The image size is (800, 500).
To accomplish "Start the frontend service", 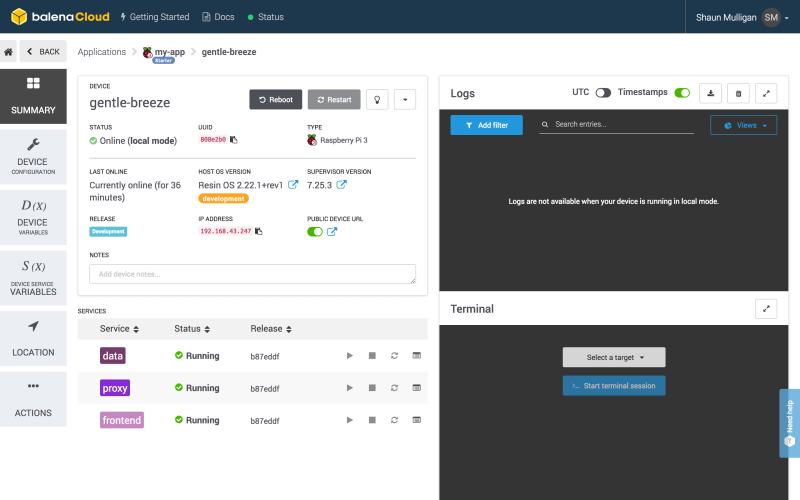I will (349, 420).
